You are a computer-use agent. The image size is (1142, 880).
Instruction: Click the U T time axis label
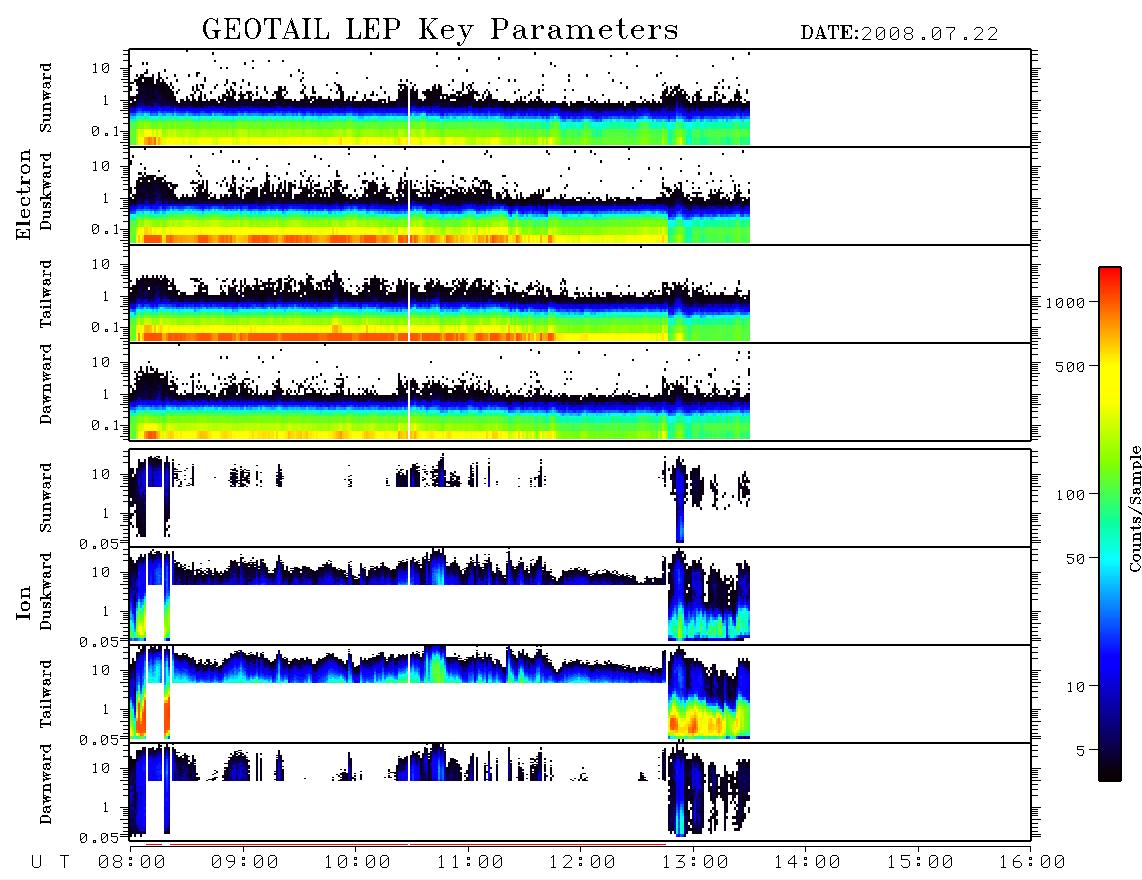[50, 862]
